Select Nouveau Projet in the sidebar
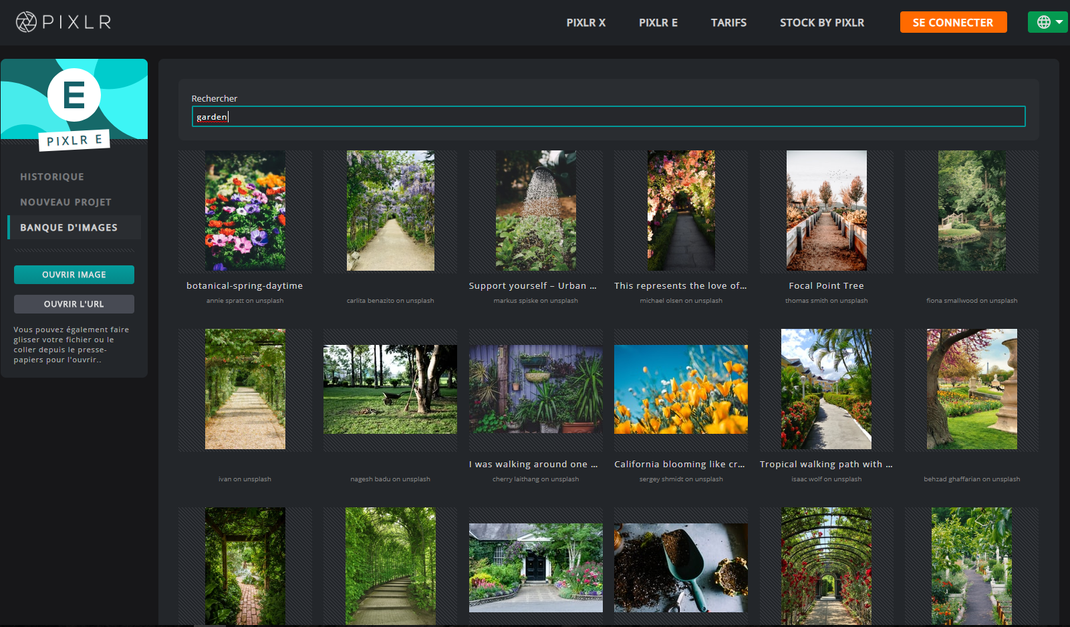 point(66,202)
